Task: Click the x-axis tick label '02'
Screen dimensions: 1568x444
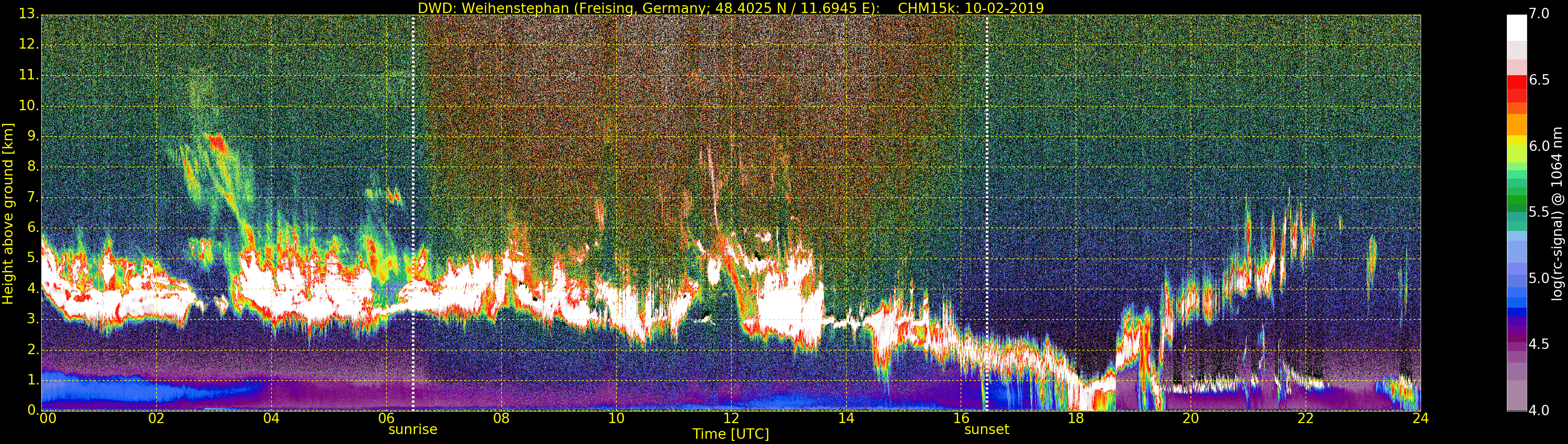Action: click(156, 418)
